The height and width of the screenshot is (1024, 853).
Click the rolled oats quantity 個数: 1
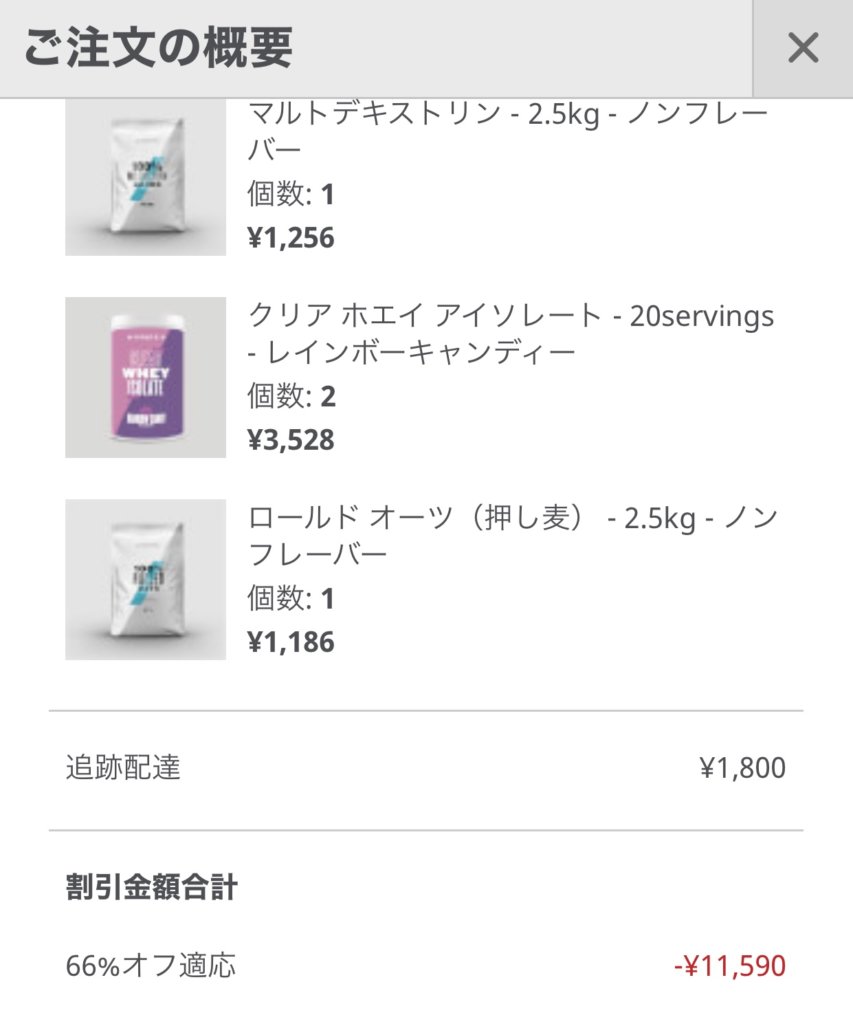coord(291,598)
